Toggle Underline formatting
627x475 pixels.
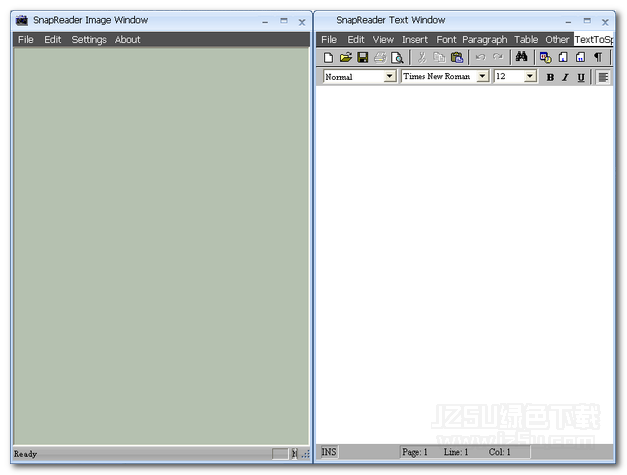click(581, 77)
